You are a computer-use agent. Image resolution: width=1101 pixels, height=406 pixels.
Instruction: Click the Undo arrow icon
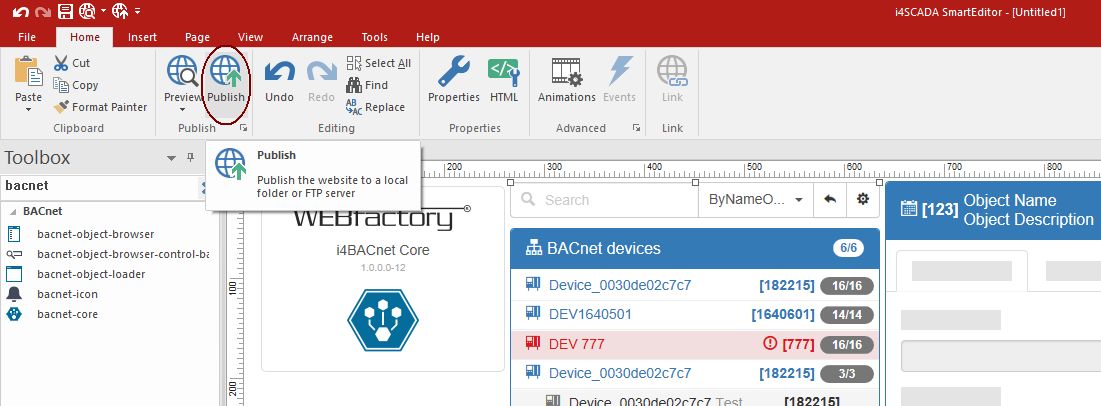(x=279, y=75)
